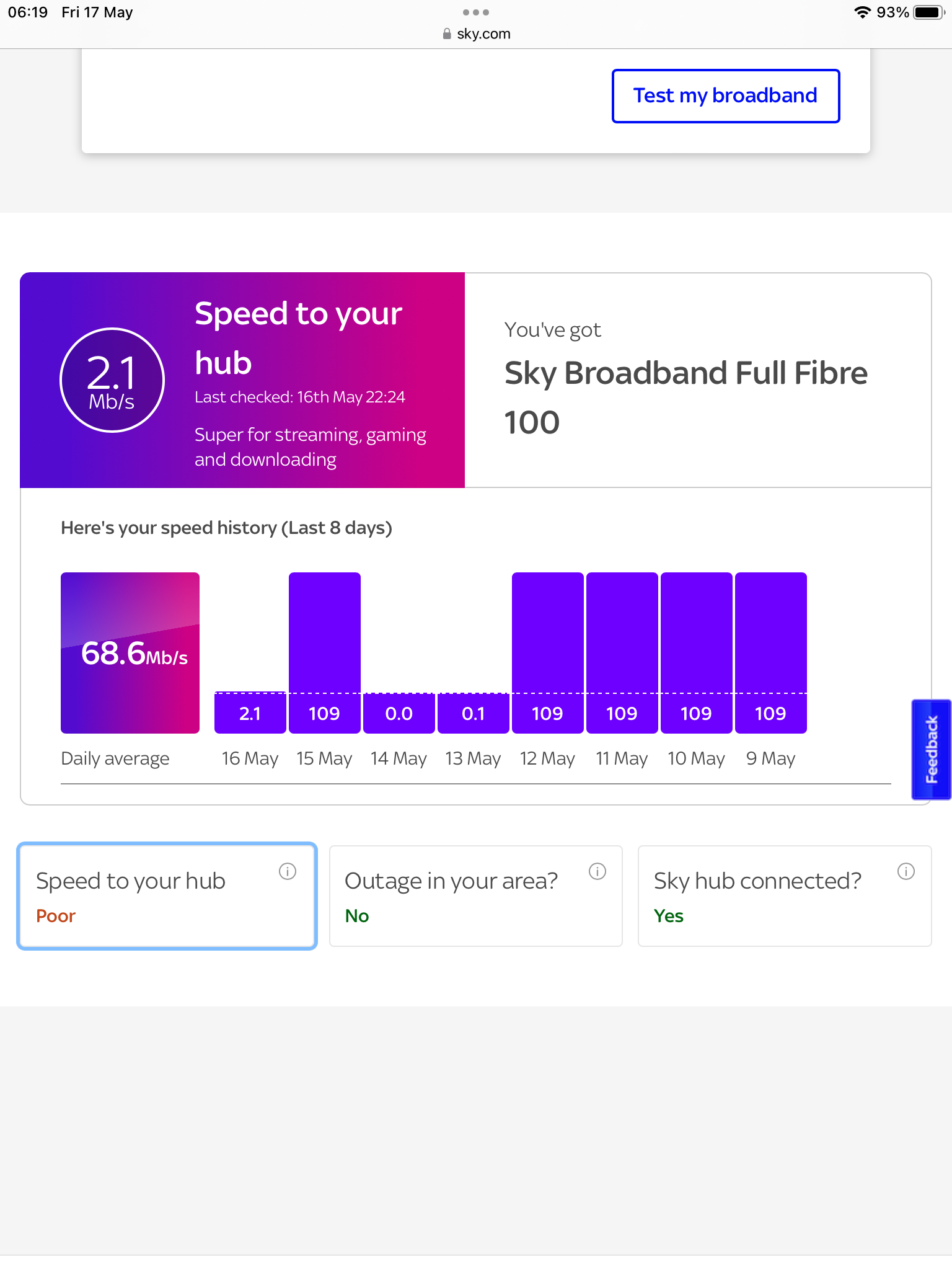Tap the padlock icon beside sky.com
Viewport: 952px width, 1270px height.
pos(447,34)
